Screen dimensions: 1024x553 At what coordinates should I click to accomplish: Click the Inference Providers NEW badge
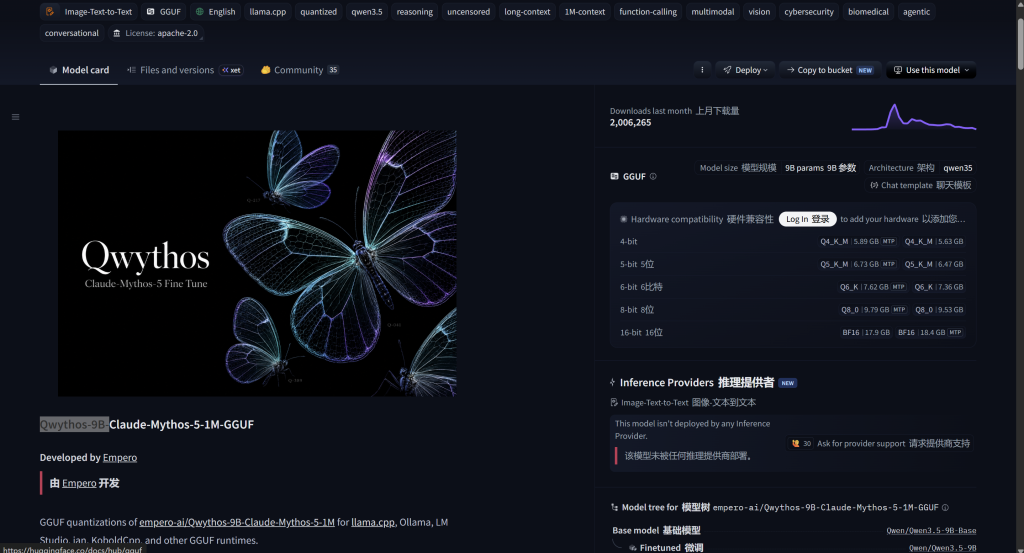point(788,383)
